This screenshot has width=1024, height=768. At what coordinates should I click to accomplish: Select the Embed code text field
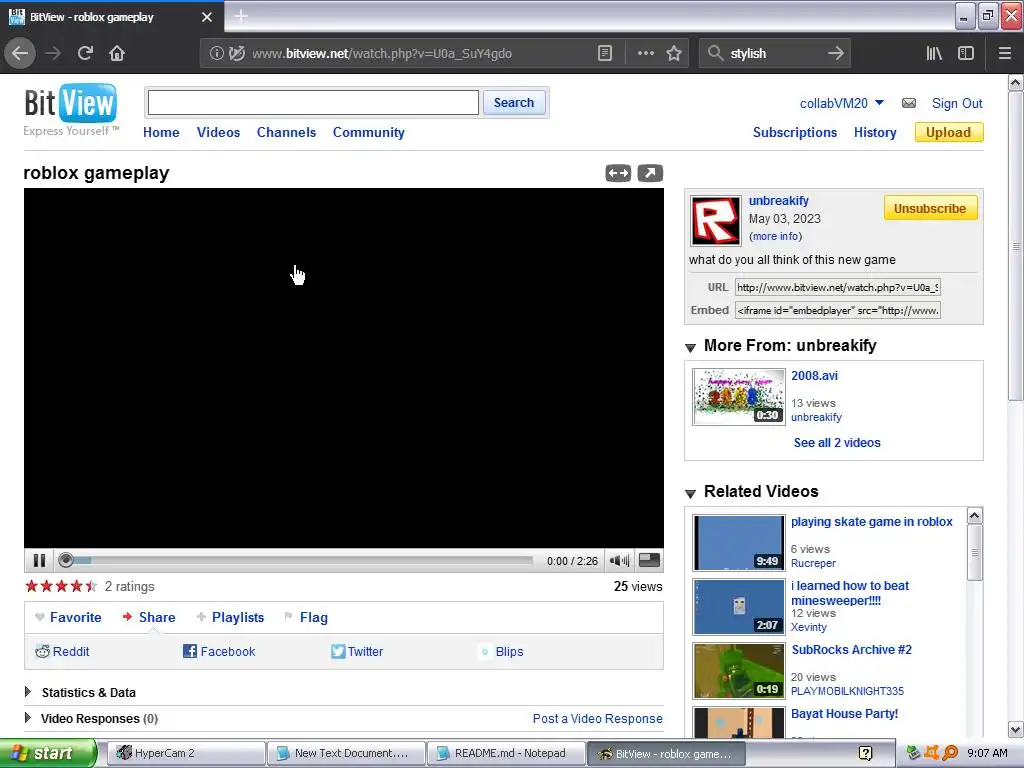coord(838,310)
